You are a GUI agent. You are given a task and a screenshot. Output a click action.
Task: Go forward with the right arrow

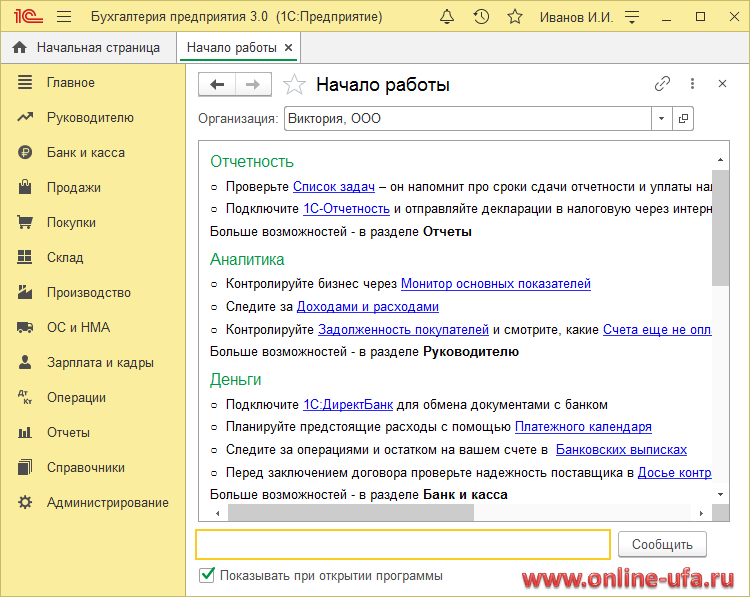pos(253,85)
